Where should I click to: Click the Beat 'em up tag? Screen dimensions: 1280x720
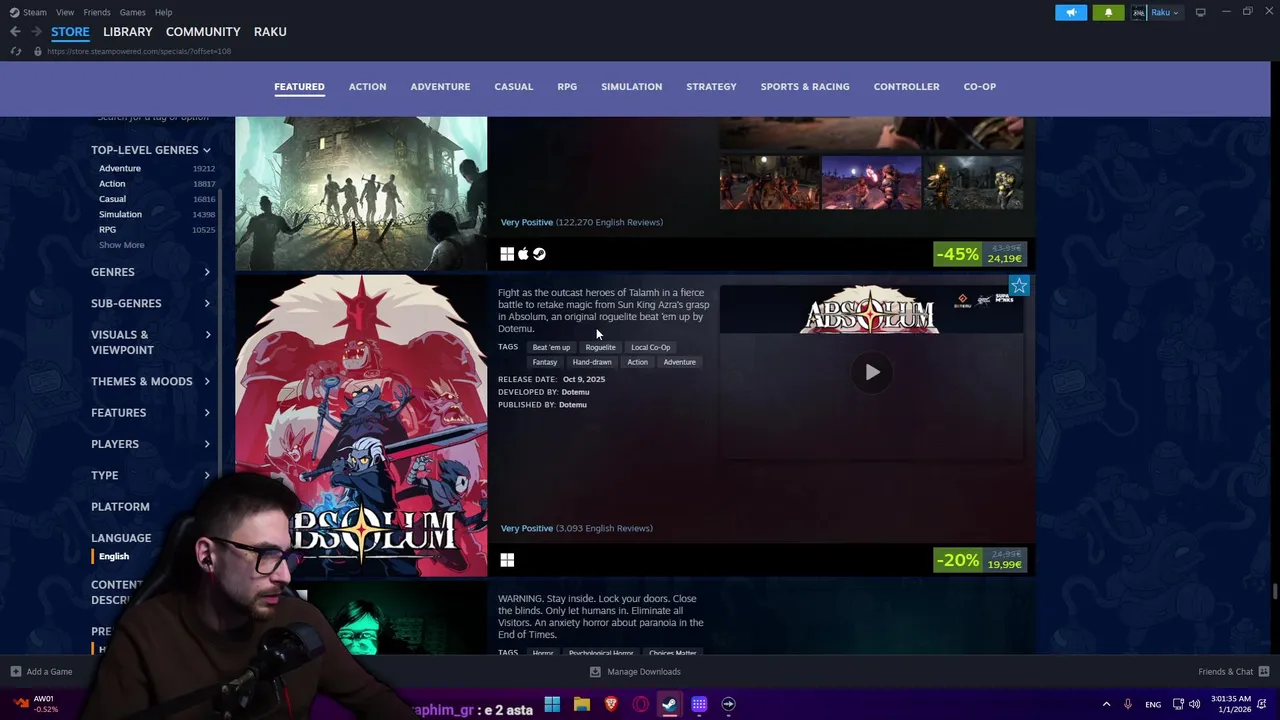[x=551, y=347]
